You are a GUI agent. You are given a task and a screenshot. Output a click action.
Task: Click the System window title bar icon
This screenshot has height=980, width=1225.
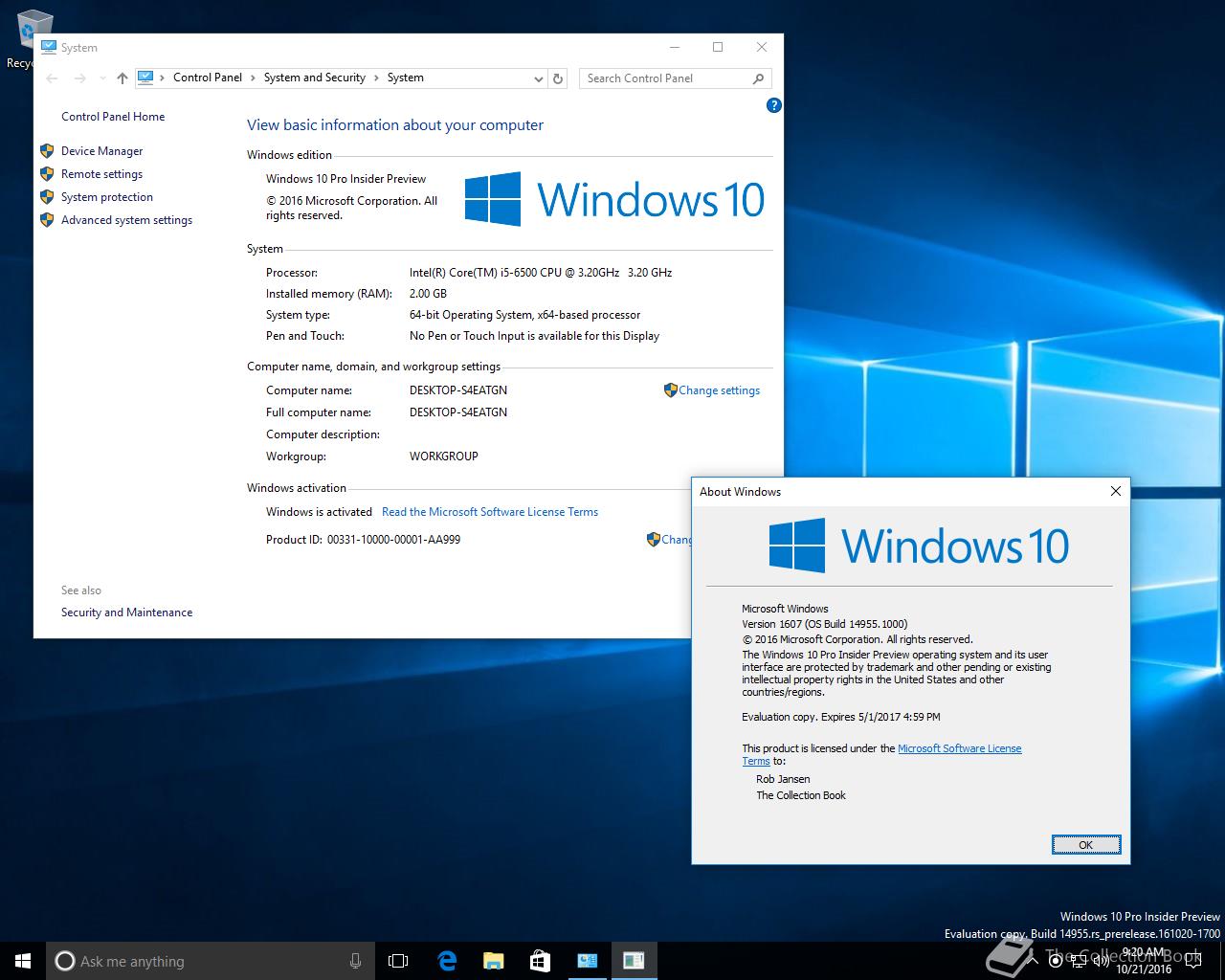pyautogui.click(x=48, y=47)
